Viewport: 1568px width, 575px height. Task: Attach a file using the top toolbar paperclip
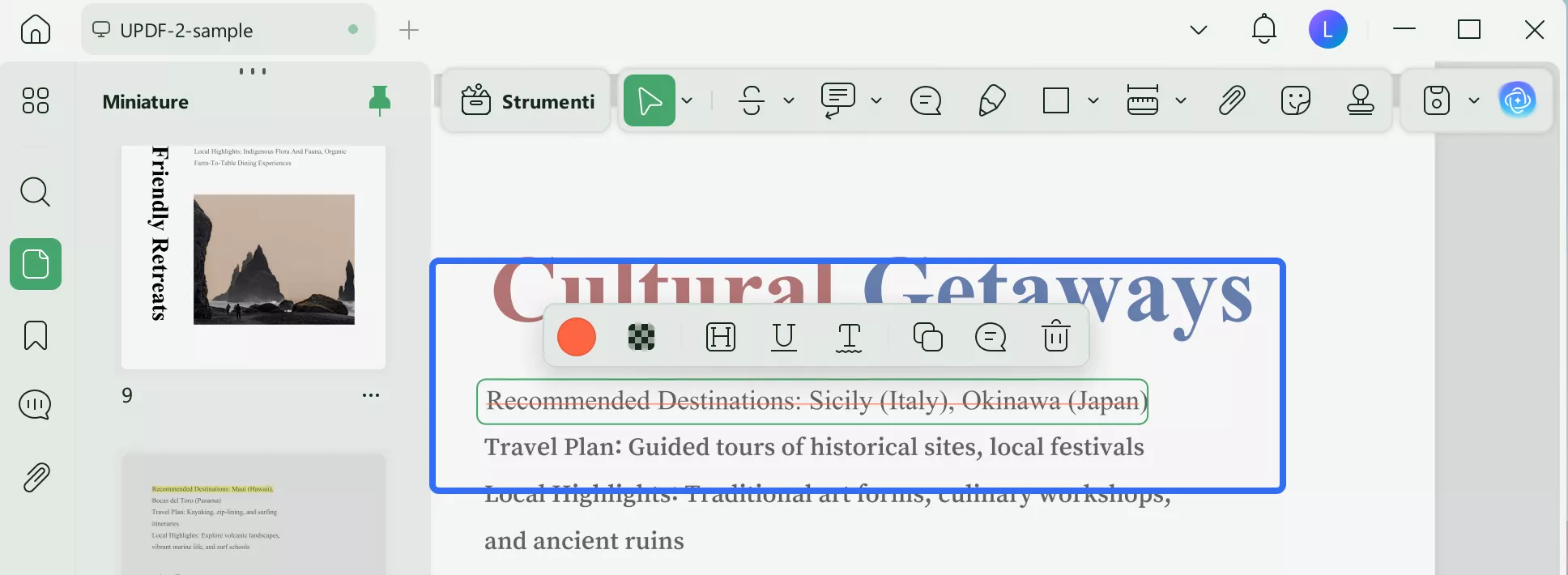1232,100
